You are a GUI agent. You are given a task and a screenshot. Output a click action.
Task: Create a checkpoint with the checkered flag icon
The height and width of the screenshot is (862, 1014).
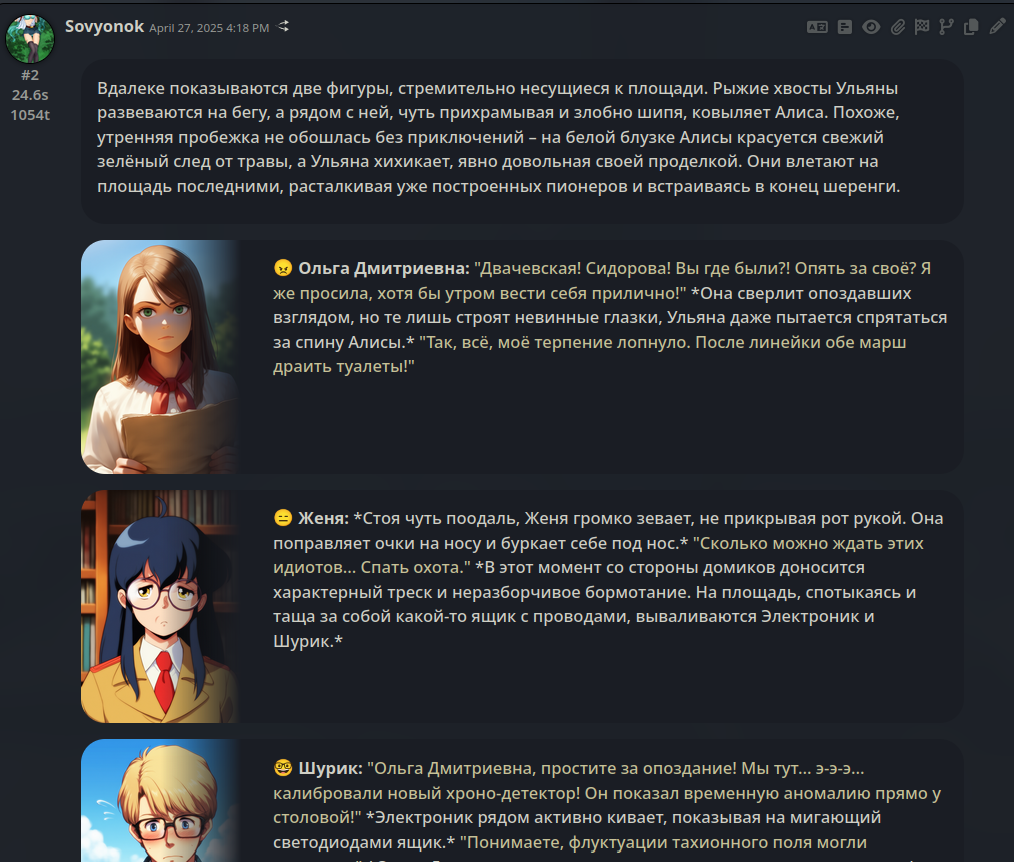(x=922, y=27)
